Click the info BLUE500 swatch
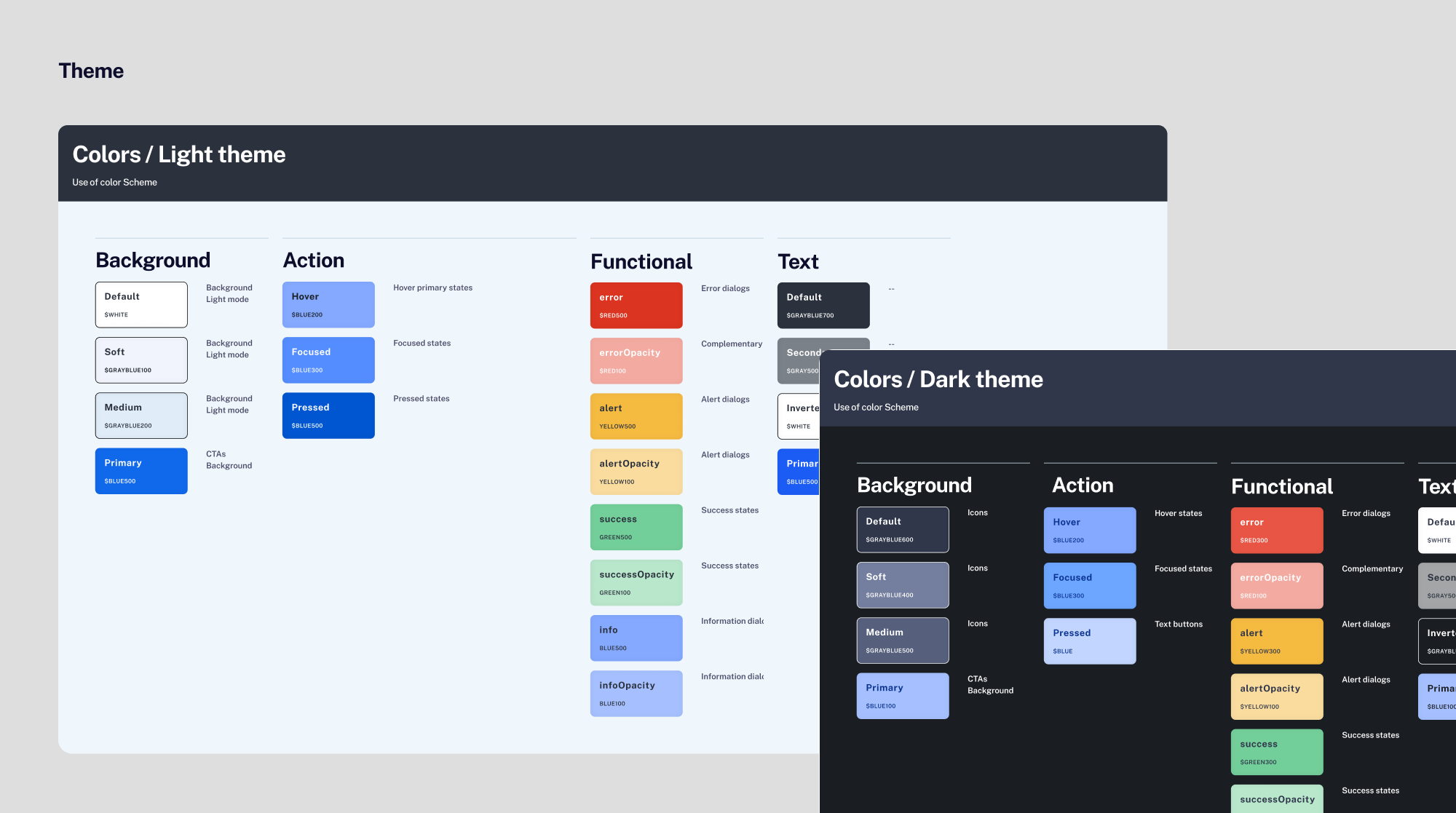The height and width of the screenshot is (813, 1456). 636,638
